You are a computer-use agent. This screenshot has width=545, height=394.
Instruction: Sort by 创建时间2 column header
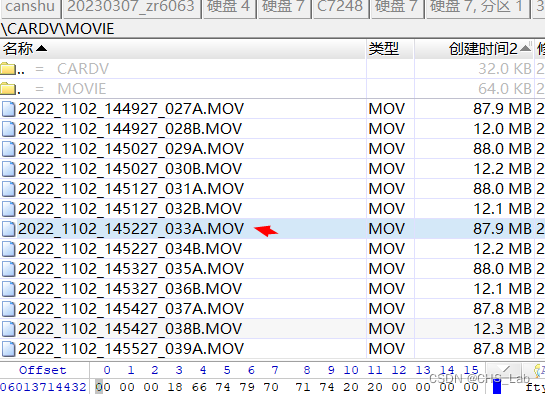coord(474,49)
